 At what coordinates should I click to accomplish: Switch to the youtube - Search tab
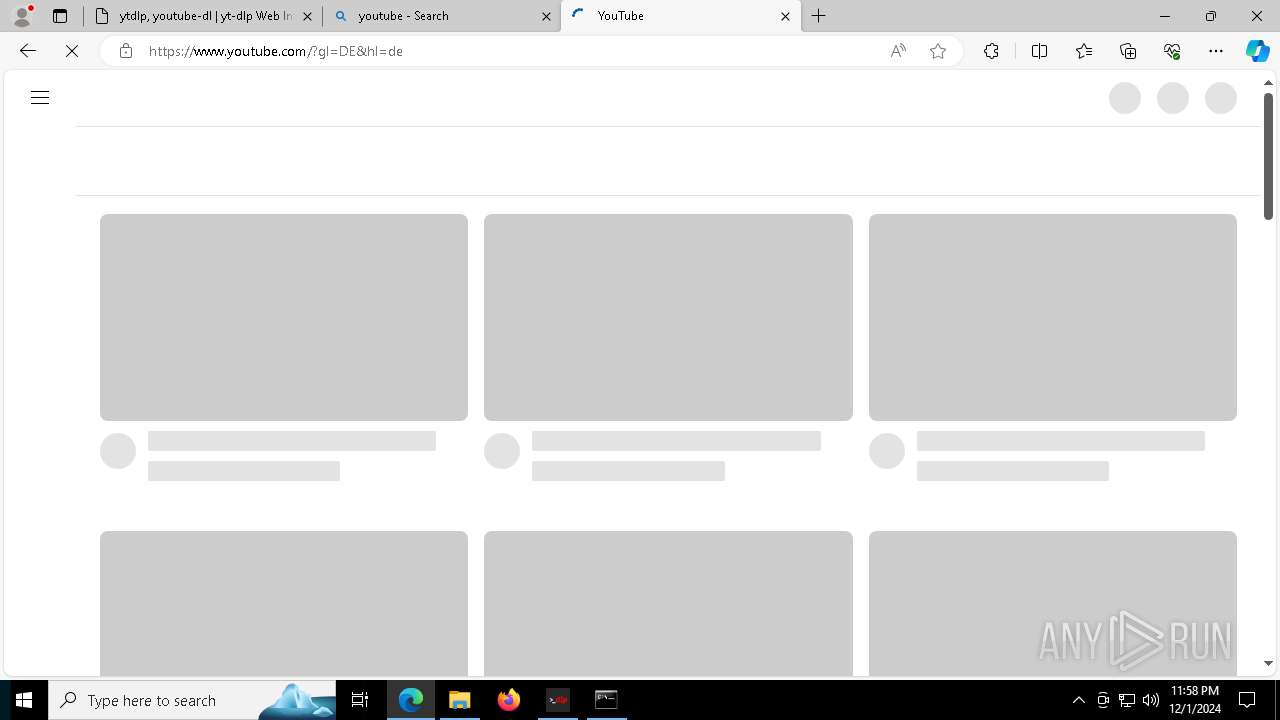(x=441, y=16)
